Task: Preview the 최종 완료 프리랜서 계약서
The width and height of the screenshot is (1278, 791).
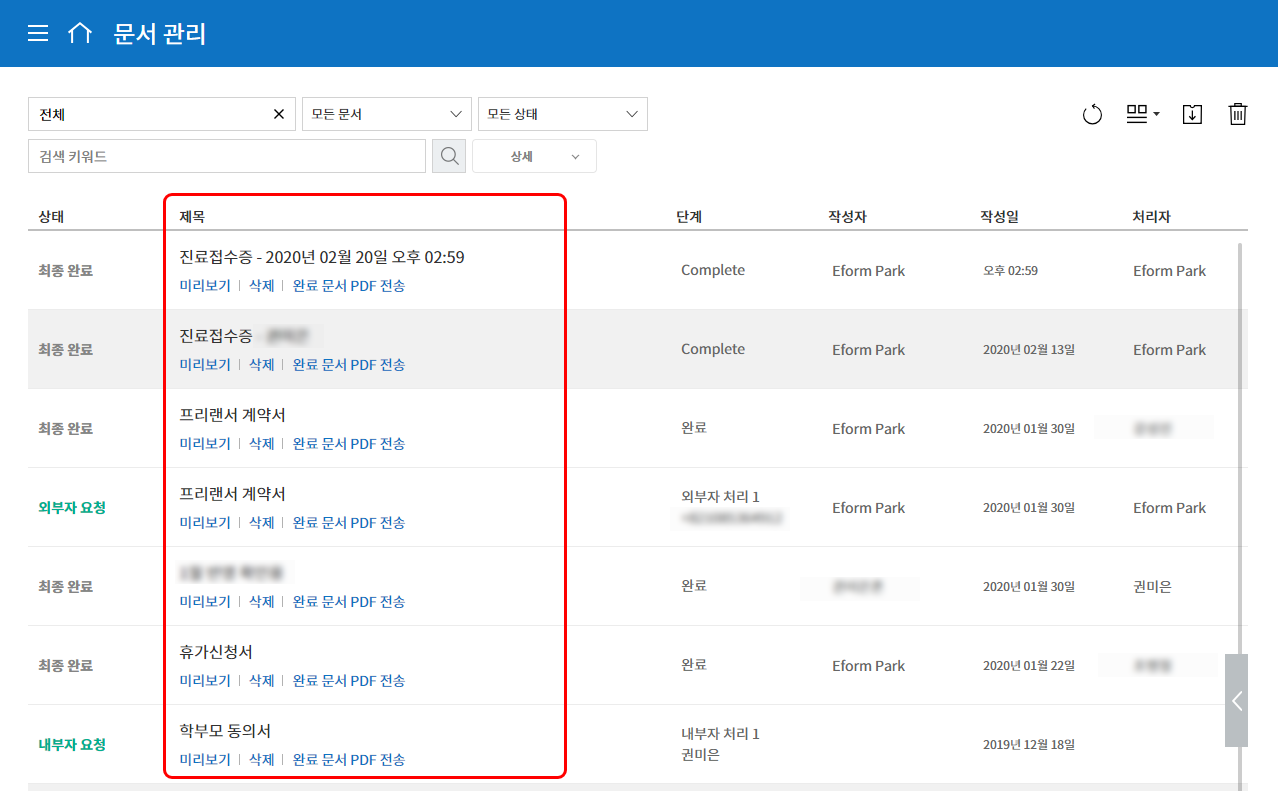Action: tap(205, 444)
